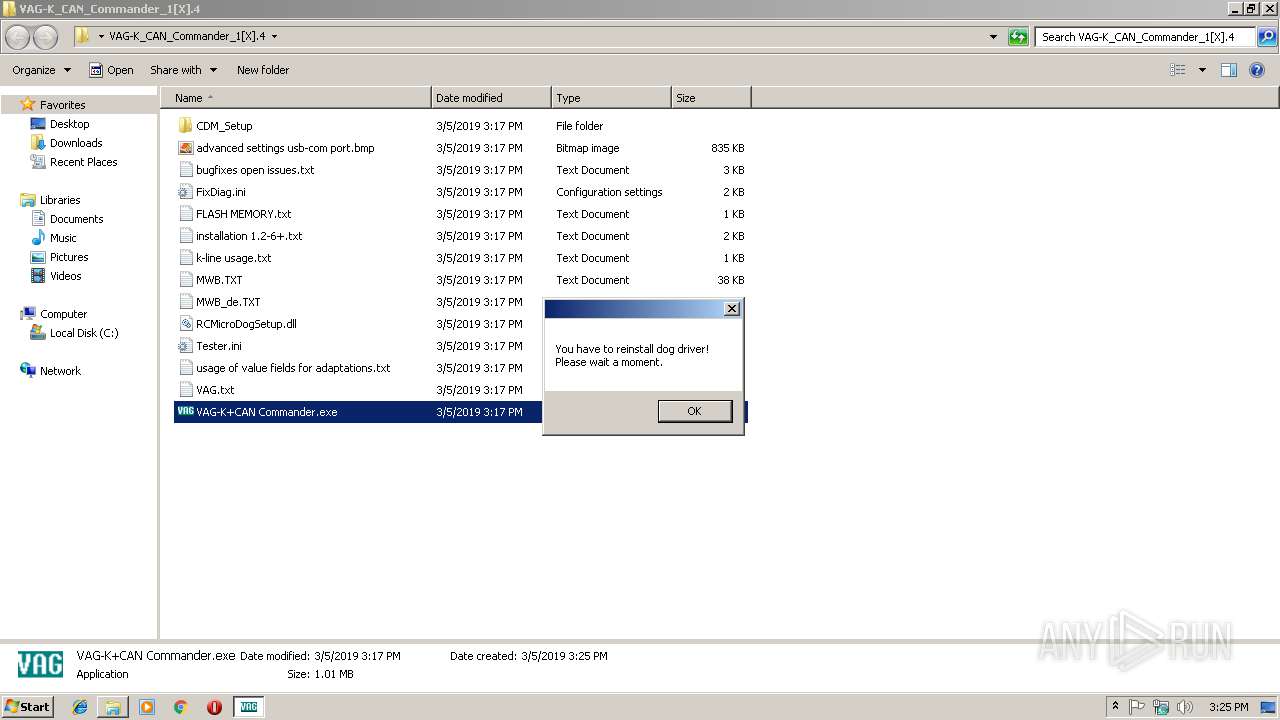Select FLASH MEMORY.txt file

[243, 214]
